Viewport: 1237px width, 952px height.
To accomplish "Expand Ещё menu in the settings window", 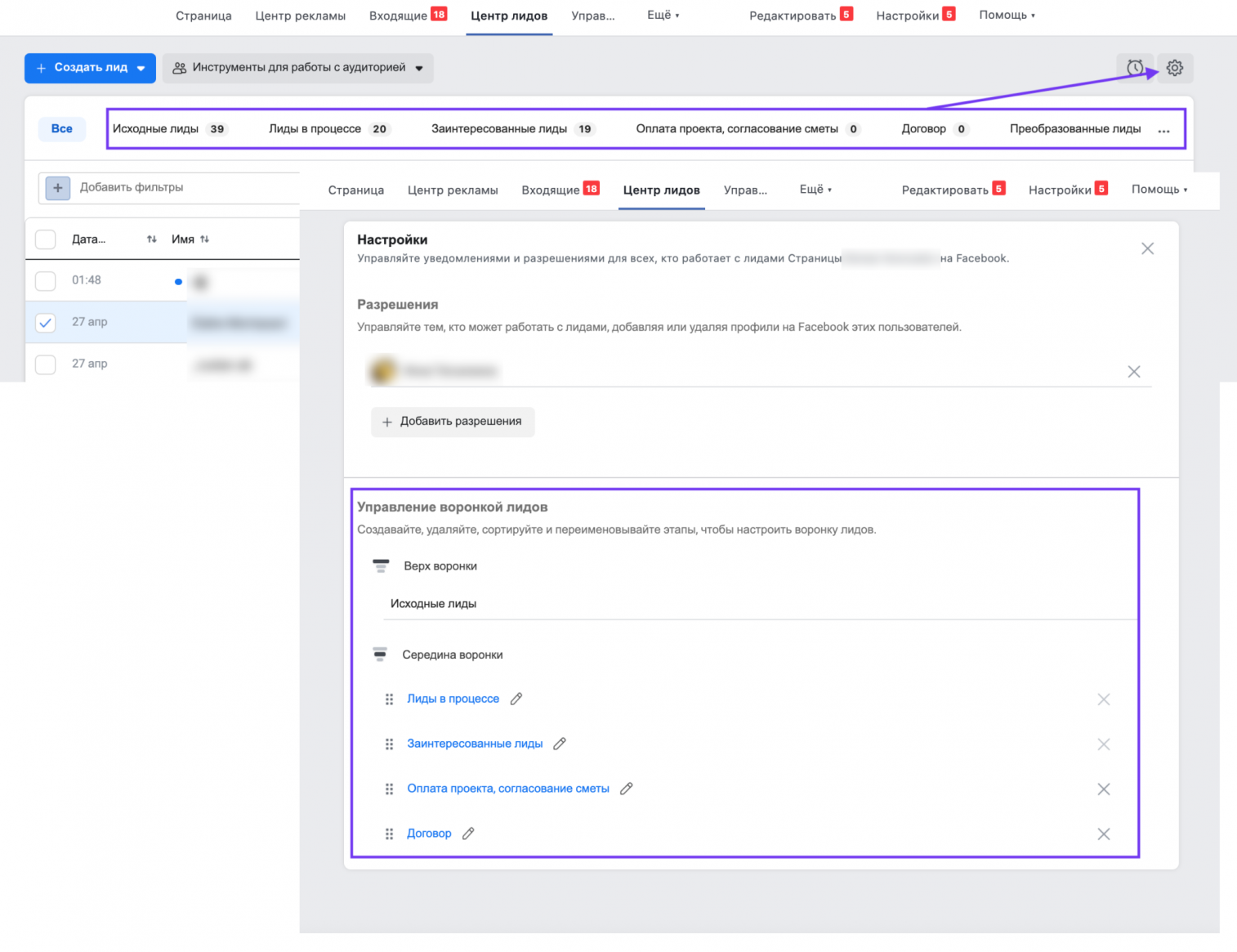I will pyautogui.click(x=815, y=189).
